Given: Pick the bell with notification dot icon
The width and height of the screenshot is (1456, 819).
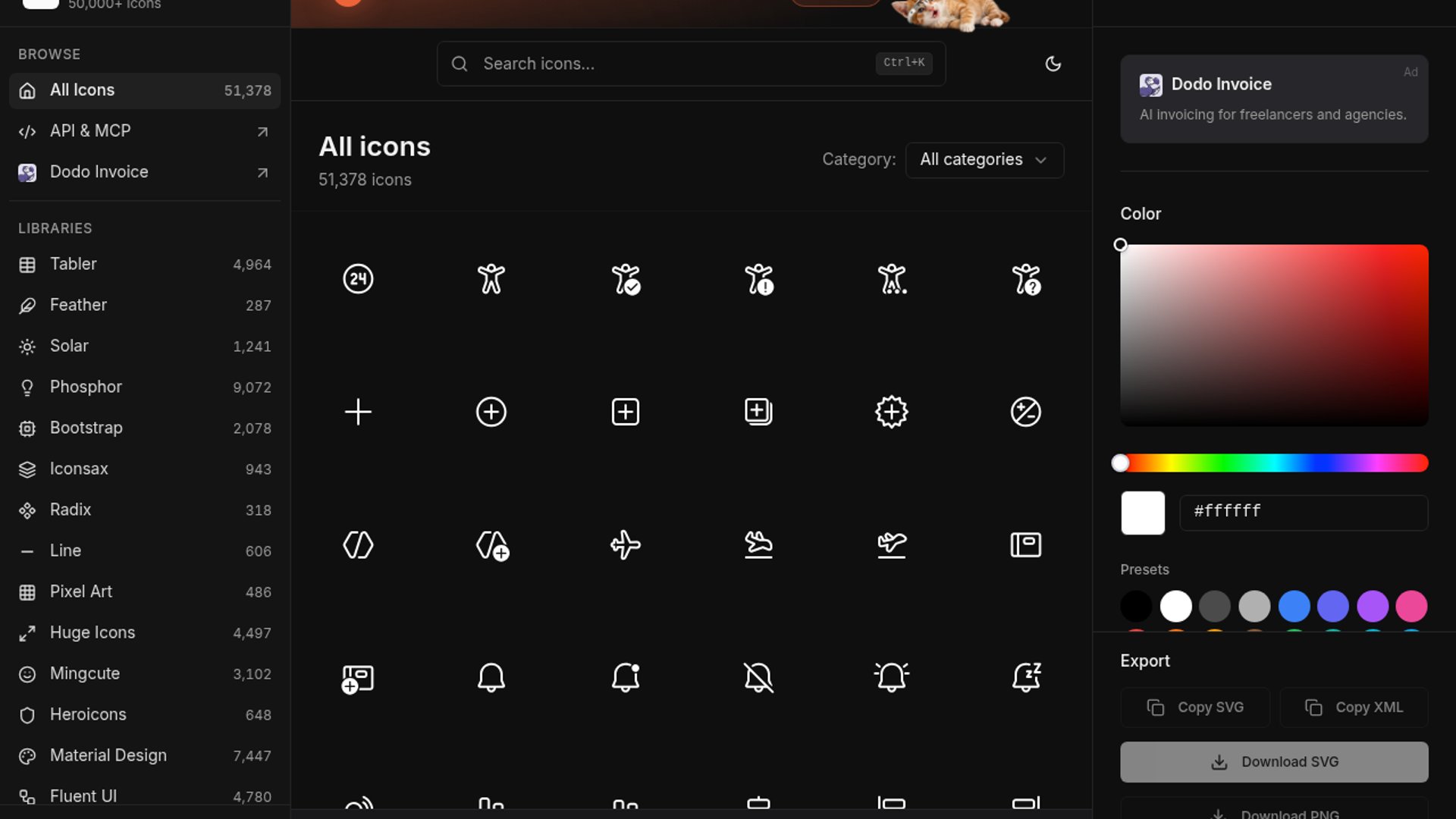Looking at the screenshot, I should point(626,677).
